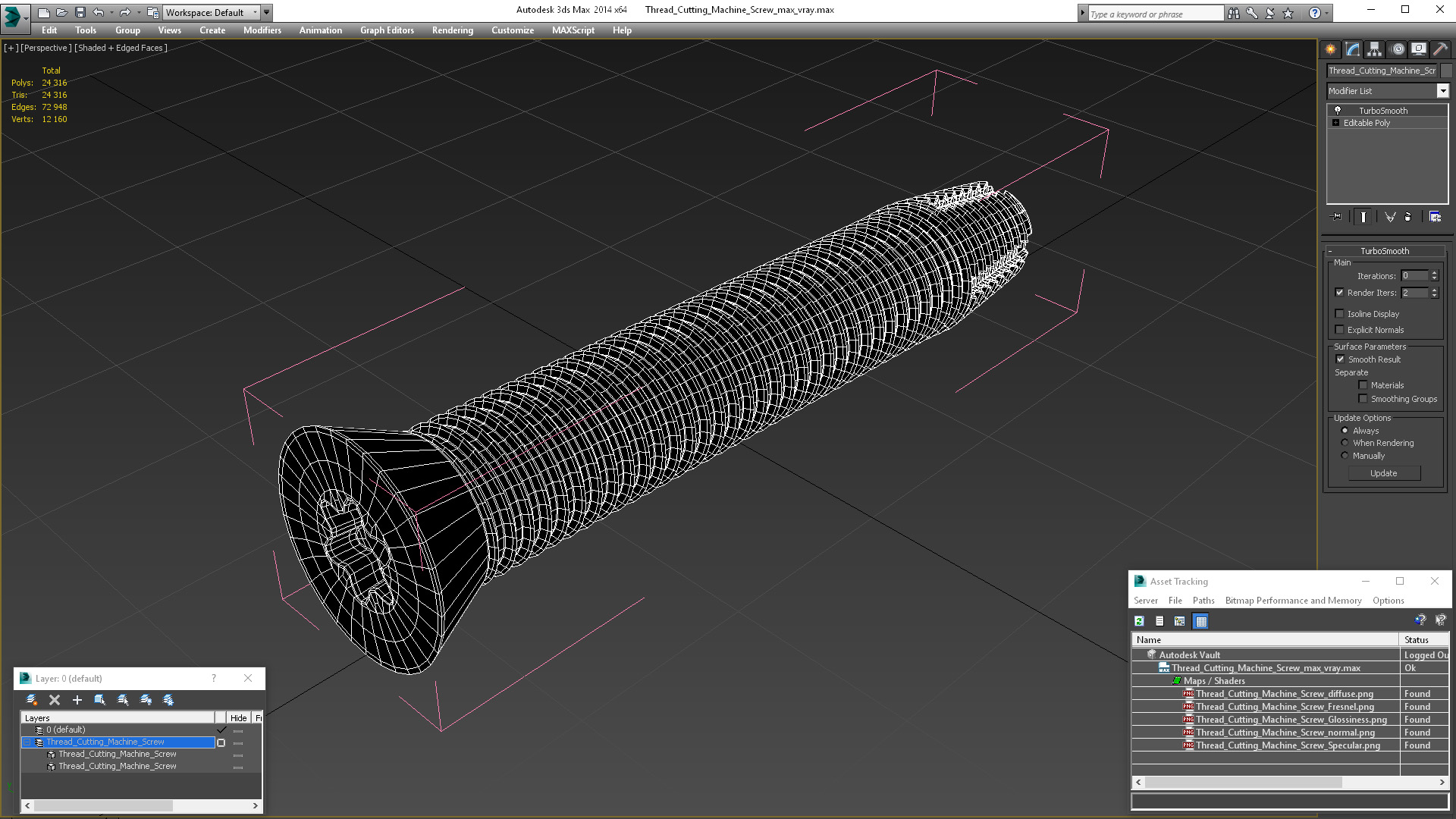Open the Redo history dropdown arrow
This screenshot has width=1456, height=819.
pyautogui.click(x=138, y=12)
